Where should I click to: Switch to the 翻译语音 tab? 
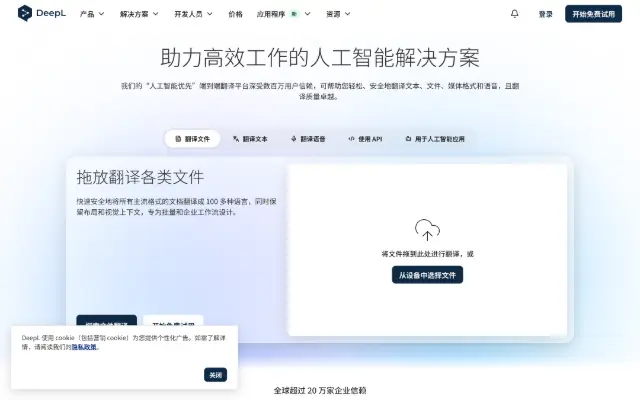308,139
